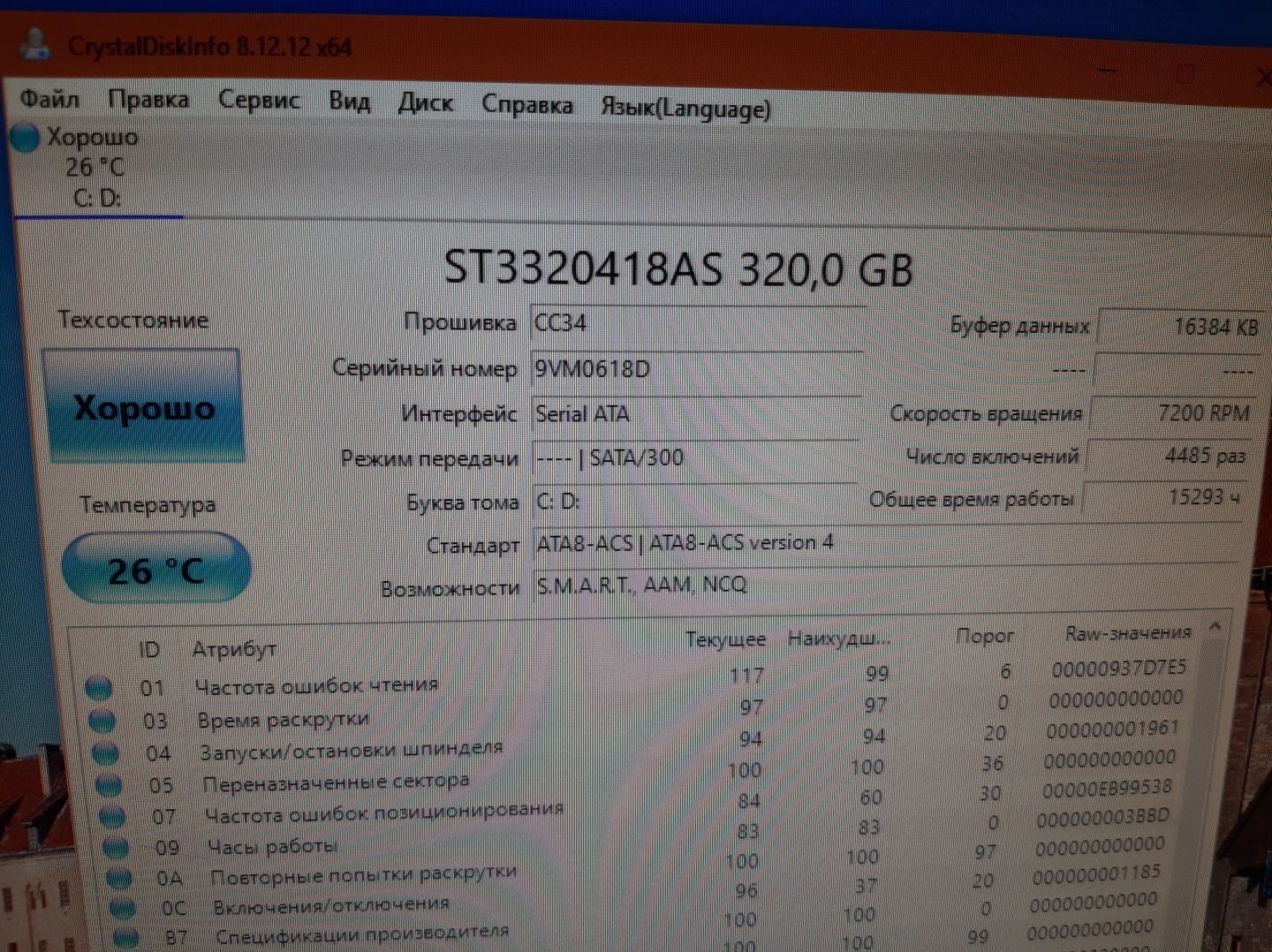Open the Сервис menu
Viewport: 1272px width, 952px height.
coord(259,101)
